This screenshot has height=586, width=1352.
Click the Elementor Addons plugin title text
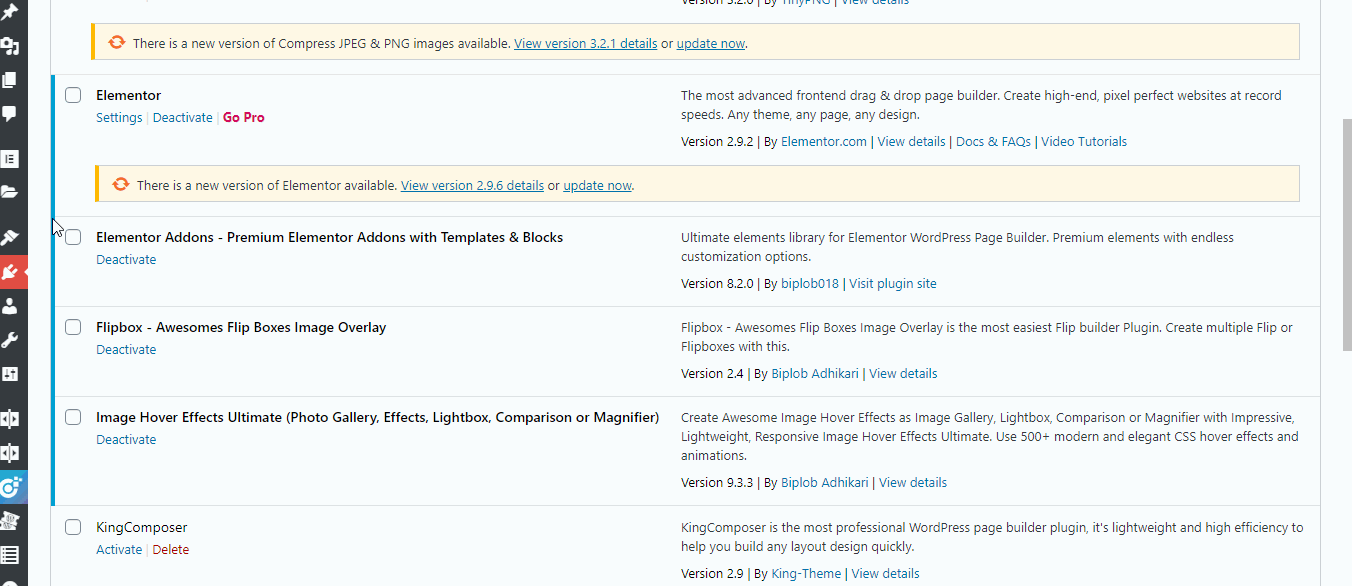click(x=329, y=237)
